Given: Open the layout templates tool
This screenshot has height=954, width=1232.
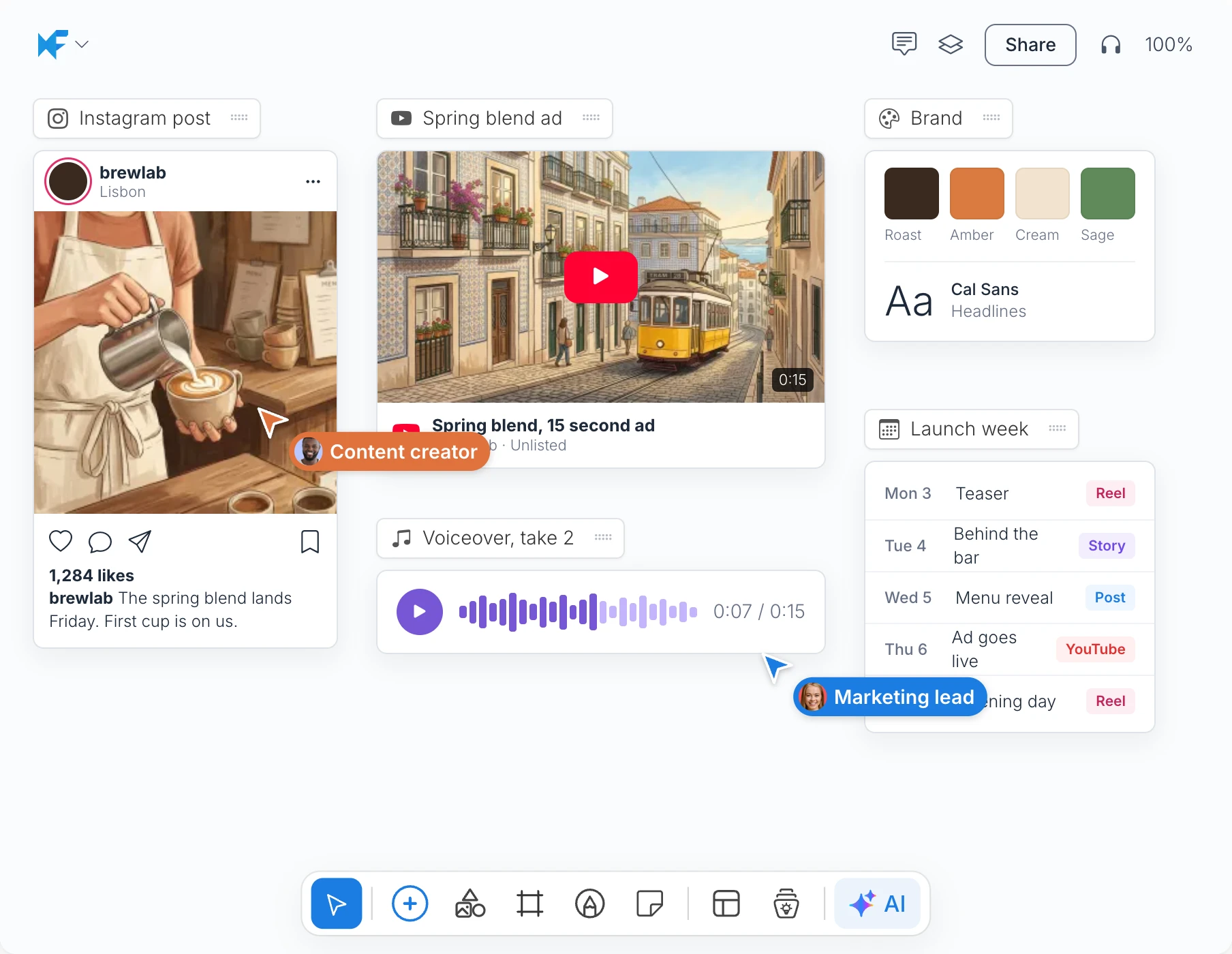Looking at the screenshot, I should coord(726,904).
